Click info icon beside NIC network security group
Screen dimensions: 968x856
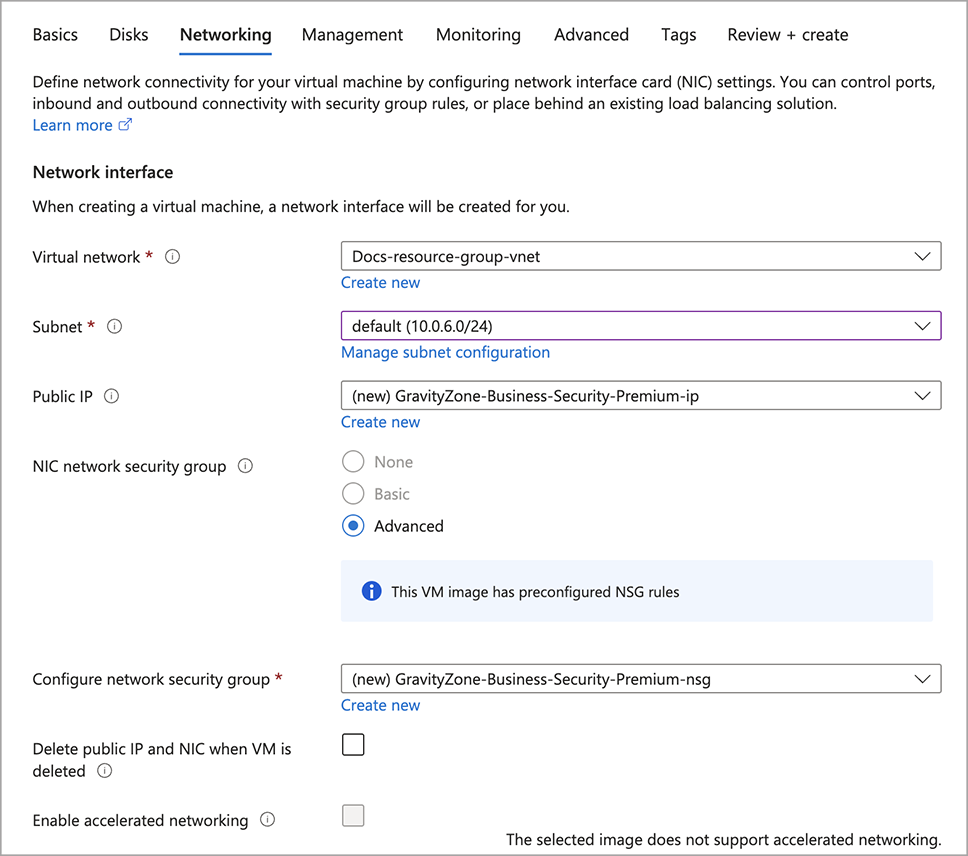pyautogui.click(x=245, y=467)
